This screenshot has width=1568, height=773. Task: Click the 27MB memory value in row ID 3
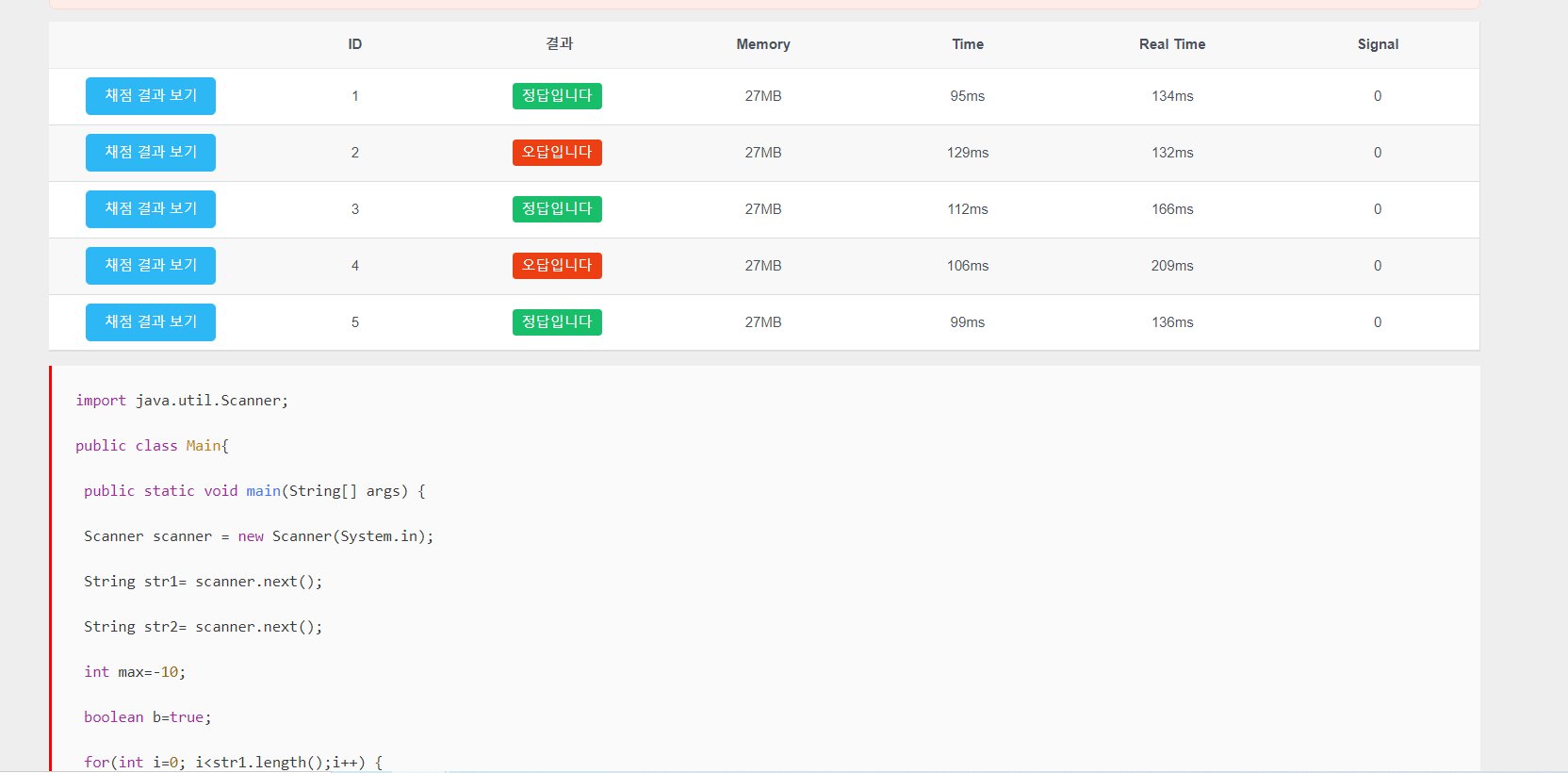pyautogui.click(x=763, y=209)
